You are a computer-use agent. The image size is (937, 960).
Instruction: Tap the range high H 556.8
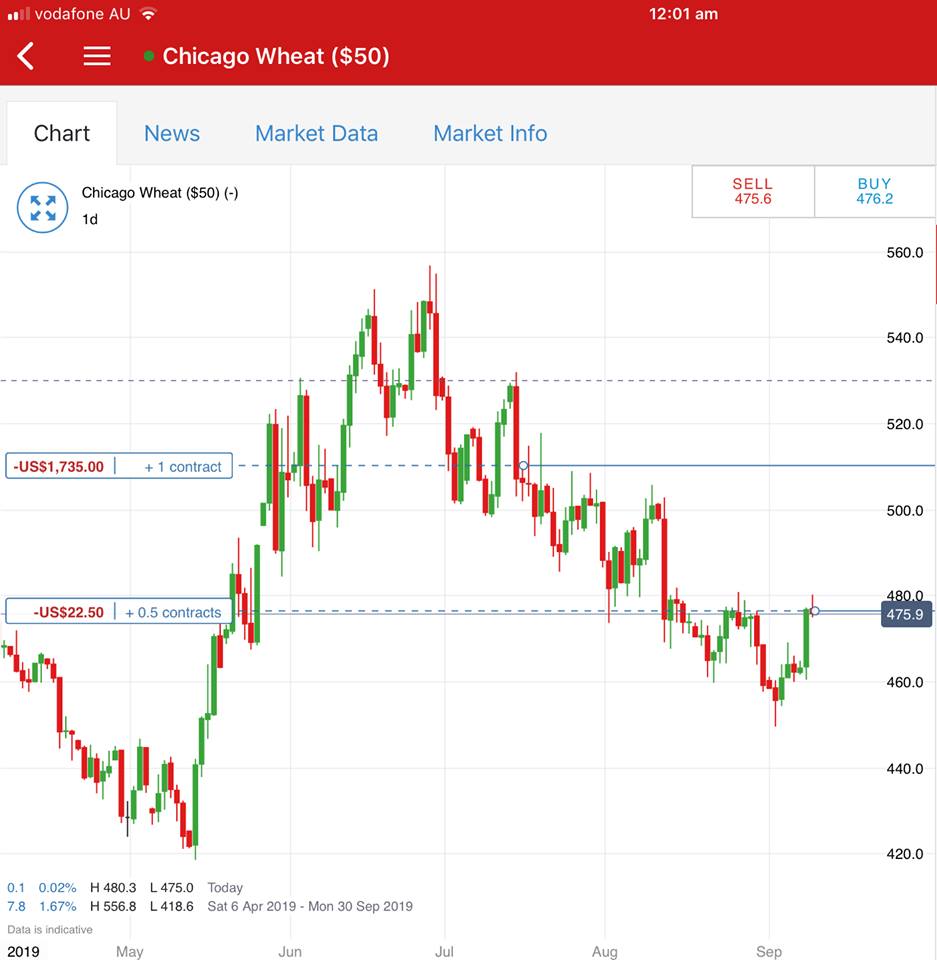click(113, 906)
